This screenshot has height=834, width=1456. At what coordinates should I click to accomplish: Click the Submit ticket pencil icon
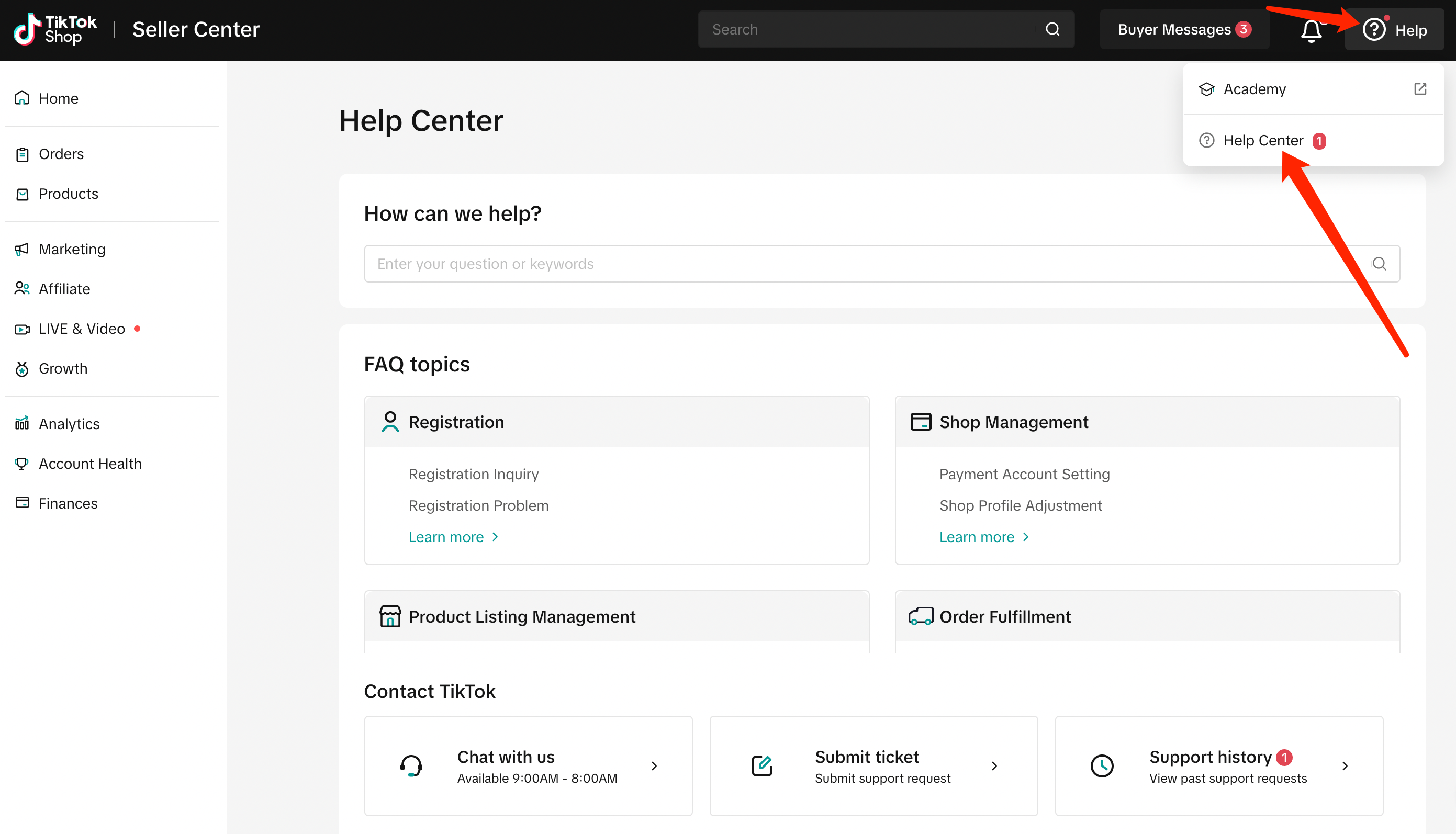[762, 766]
